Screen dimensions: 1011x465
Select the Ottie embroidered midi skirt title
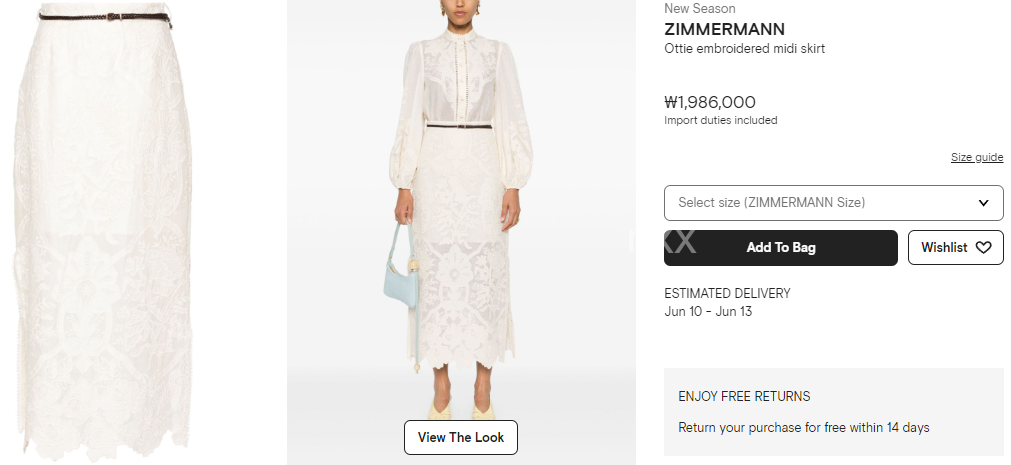pyautogui.click(x=745, y=48)
